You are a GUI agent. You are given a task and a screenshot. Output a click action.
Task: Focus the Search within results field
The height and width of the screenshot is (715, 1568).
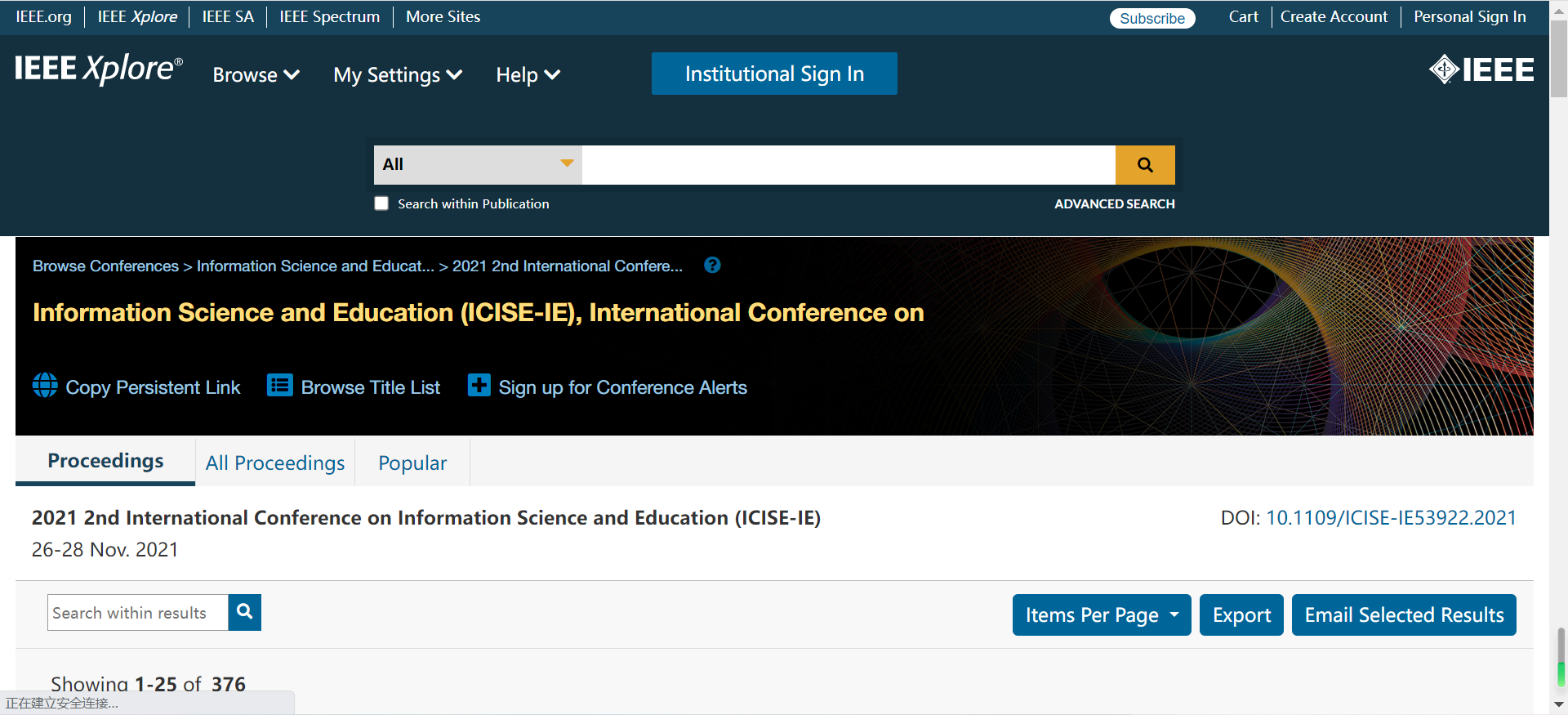[138, 613]
